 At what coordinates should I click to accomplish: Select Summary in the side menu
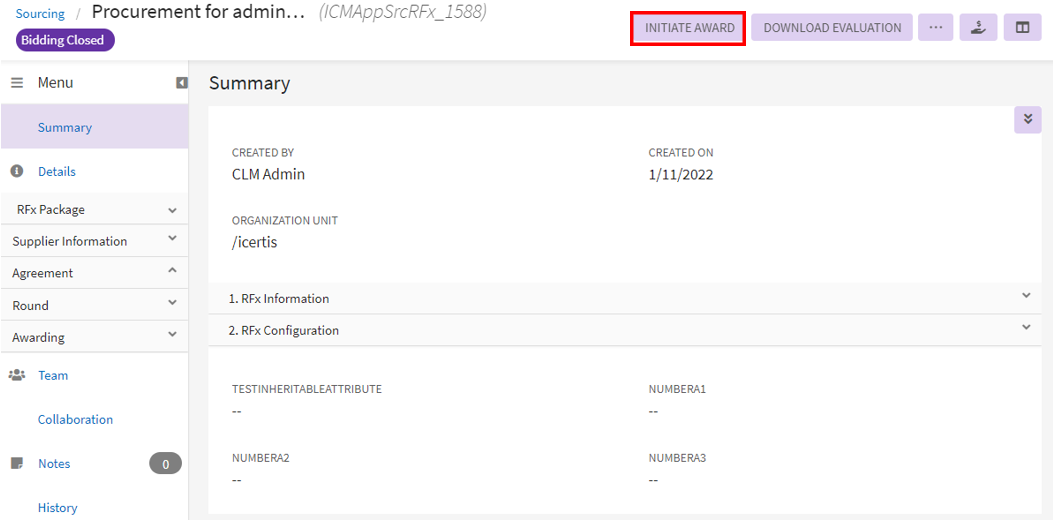[x=65, y=128]
